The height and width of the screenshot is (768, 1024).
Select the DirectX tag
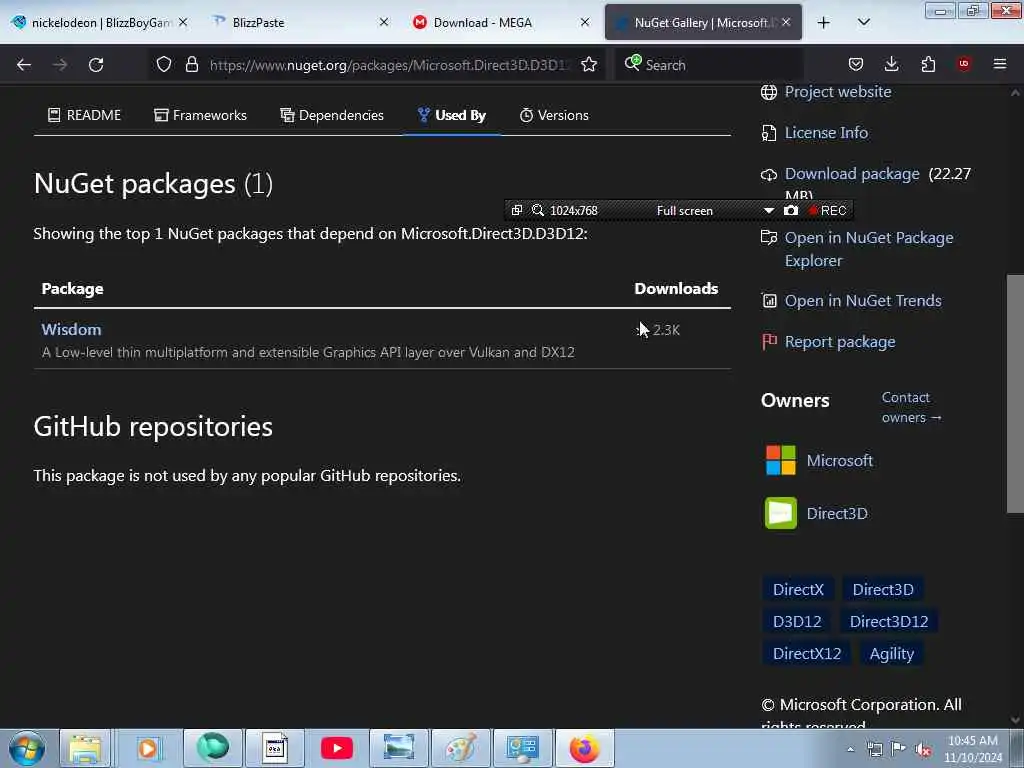click(x=798, y=590)
